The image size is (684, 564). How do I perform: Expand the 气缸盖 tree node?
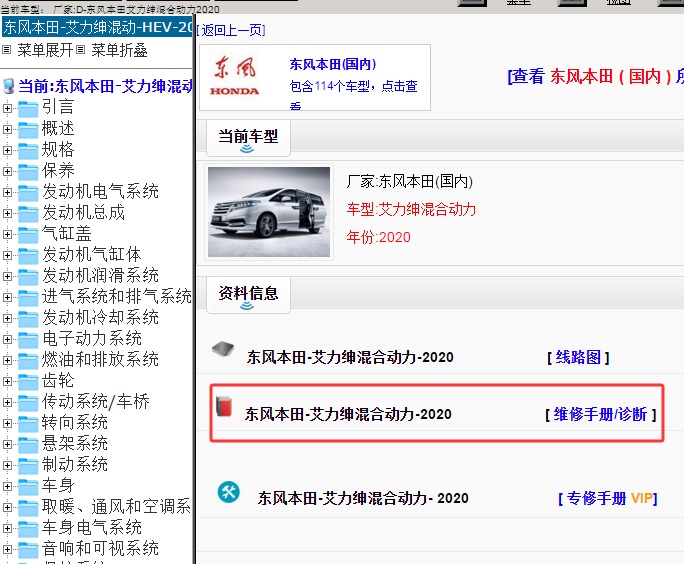point(7,234)
